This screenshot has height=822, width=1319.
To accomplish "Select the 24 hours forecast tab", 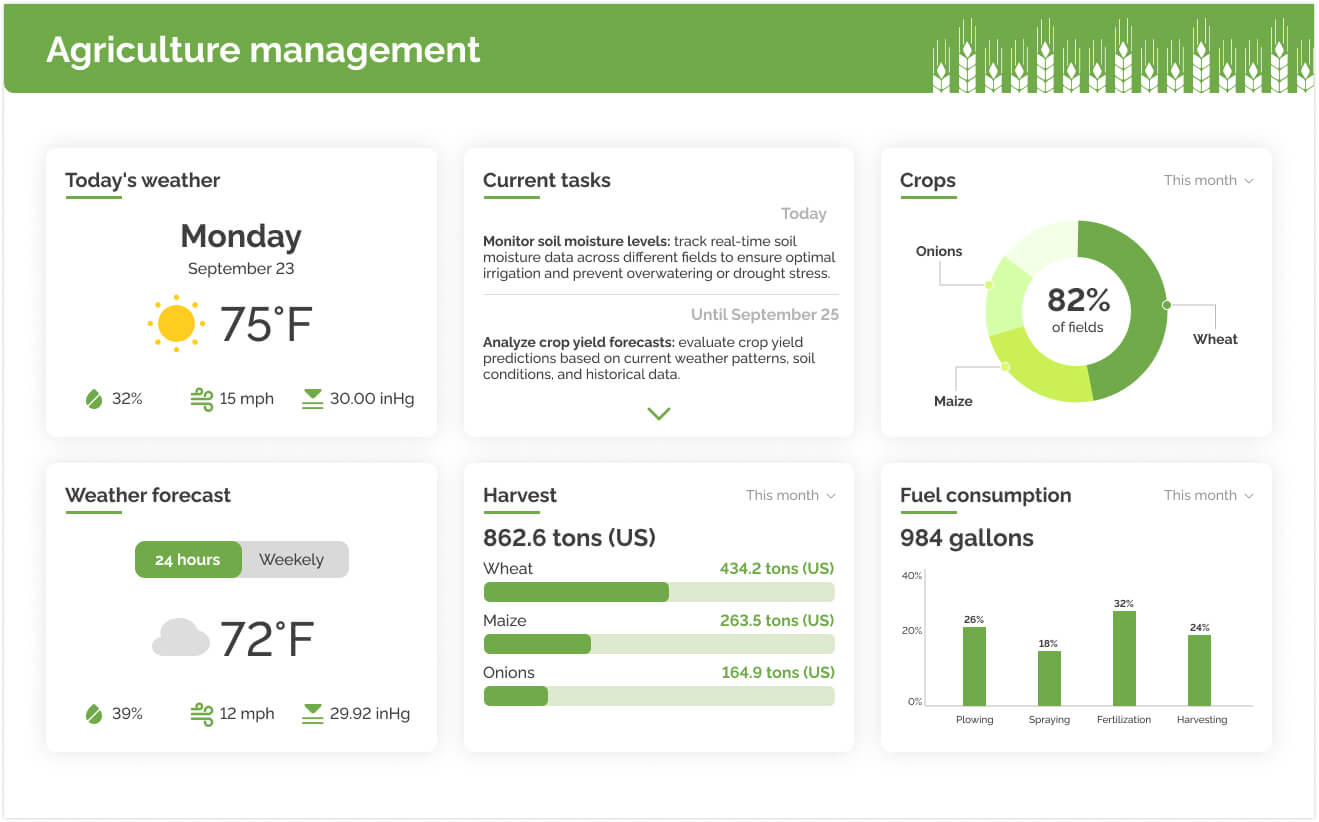I will pos(188,559).
